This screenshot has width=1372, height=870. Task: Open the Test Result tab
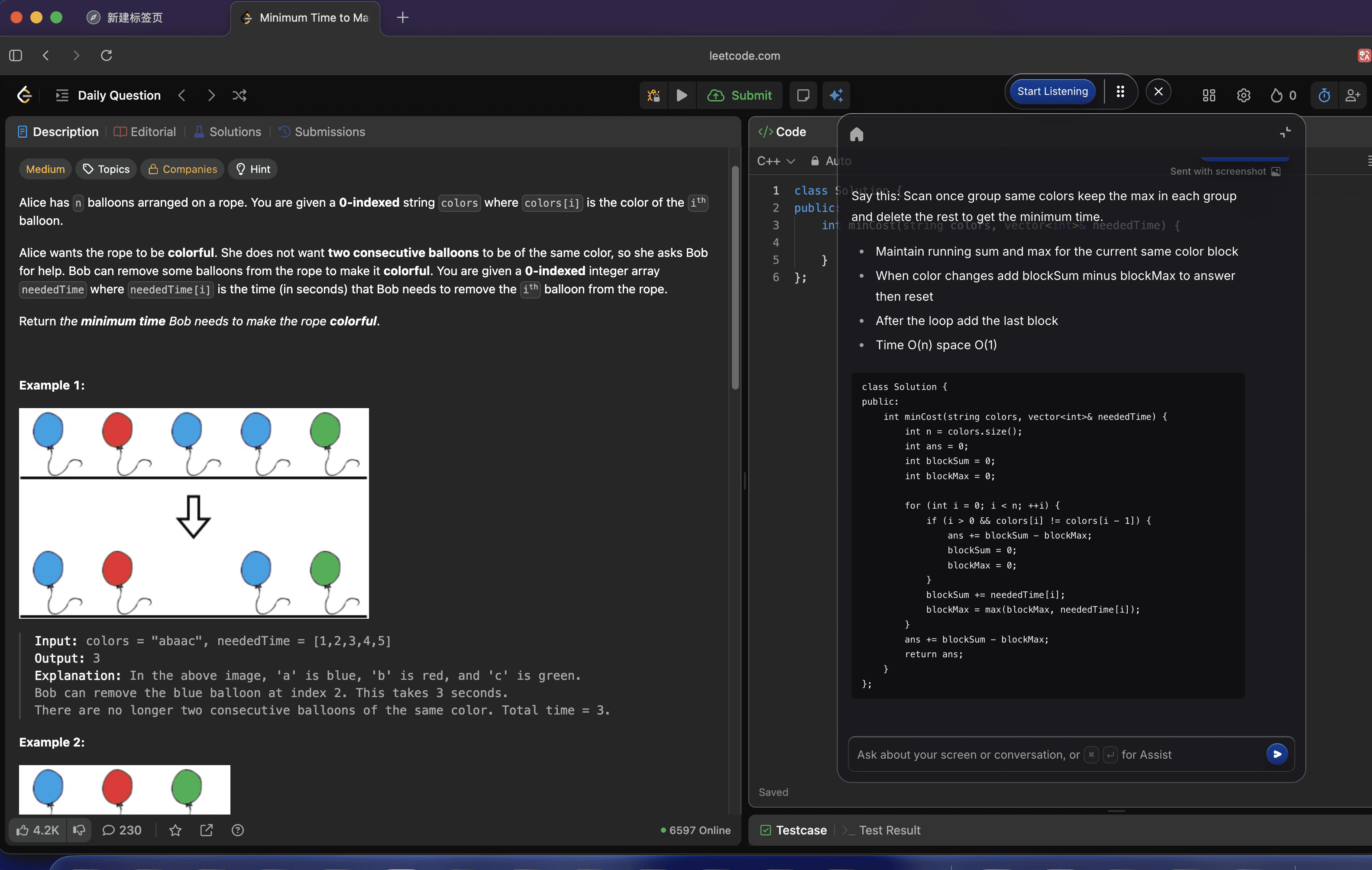tap(890, 830)
